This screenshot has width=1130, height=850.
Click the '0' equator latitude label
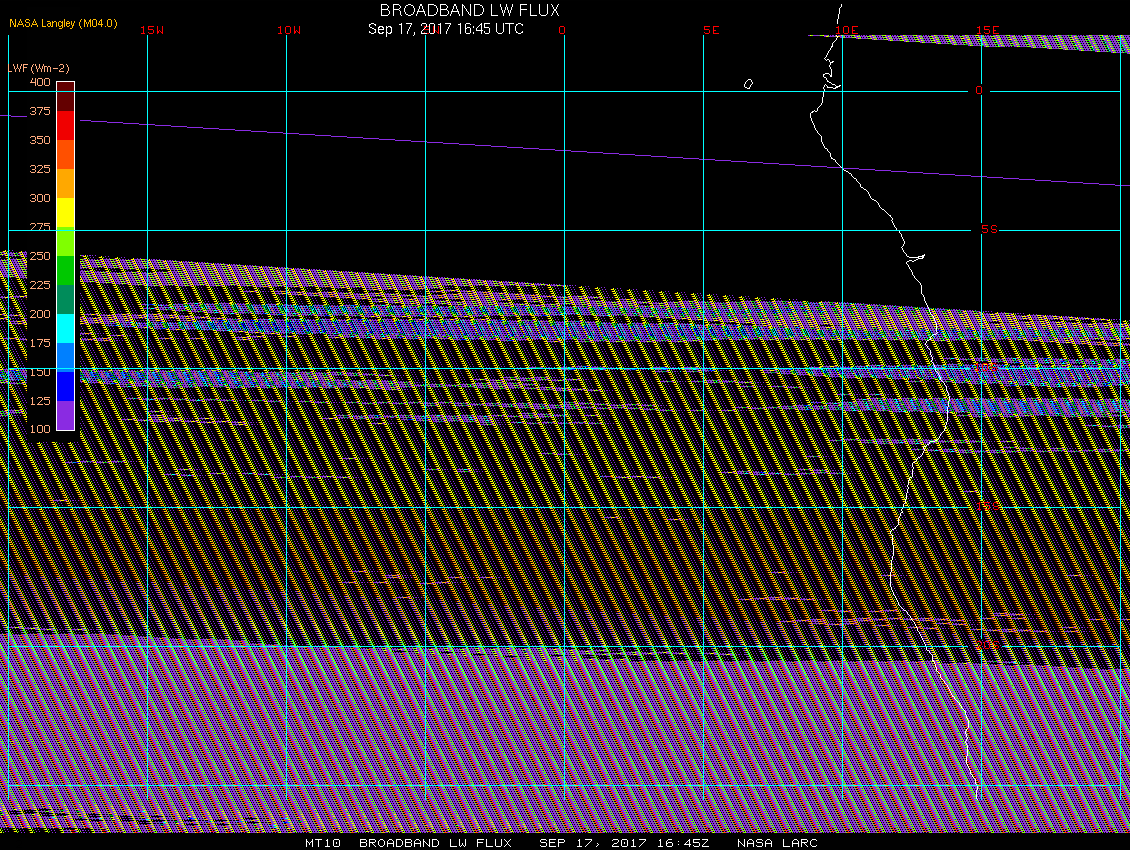[979, 90]
